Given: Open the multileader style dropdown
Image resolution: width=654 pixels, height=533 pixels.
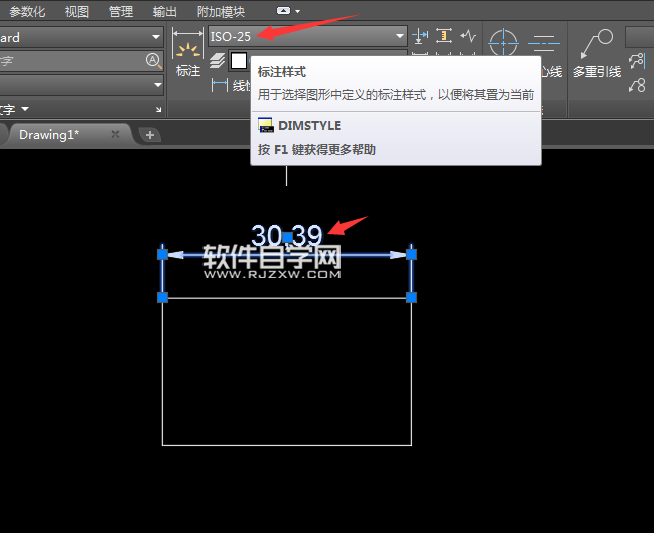Looking at the screenshot, I should [639, 37].
